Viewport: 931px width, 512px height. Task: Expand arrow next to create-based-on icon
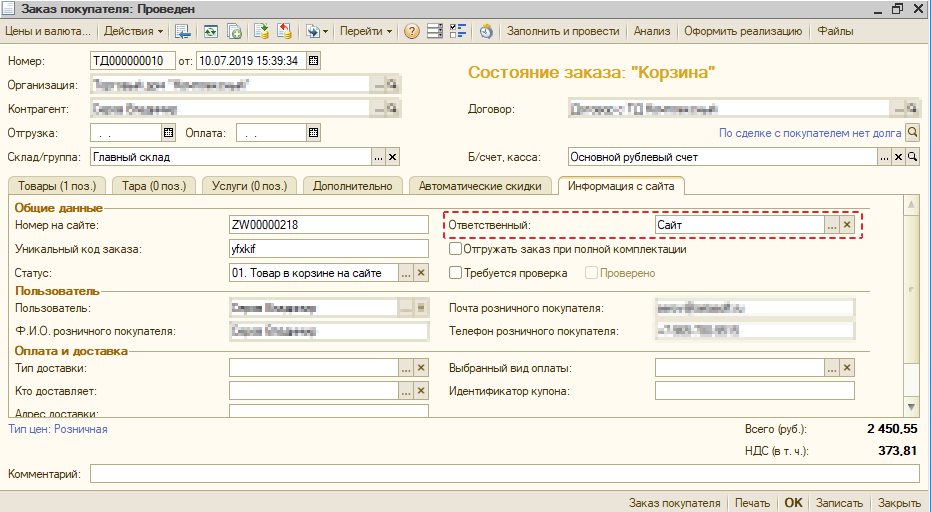[325, 31]
